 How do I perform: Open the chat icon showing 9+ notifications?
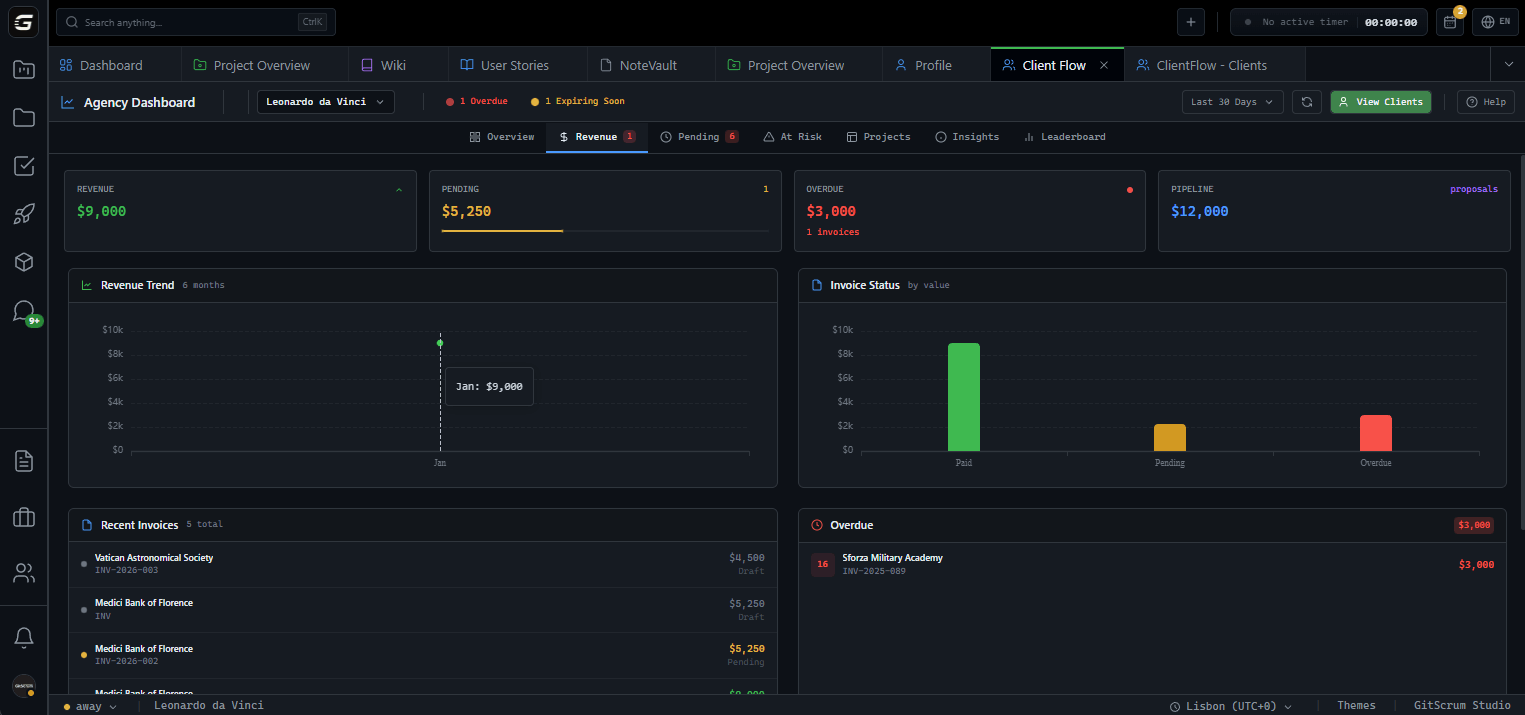pyautogui.click(x=23, y=310)
